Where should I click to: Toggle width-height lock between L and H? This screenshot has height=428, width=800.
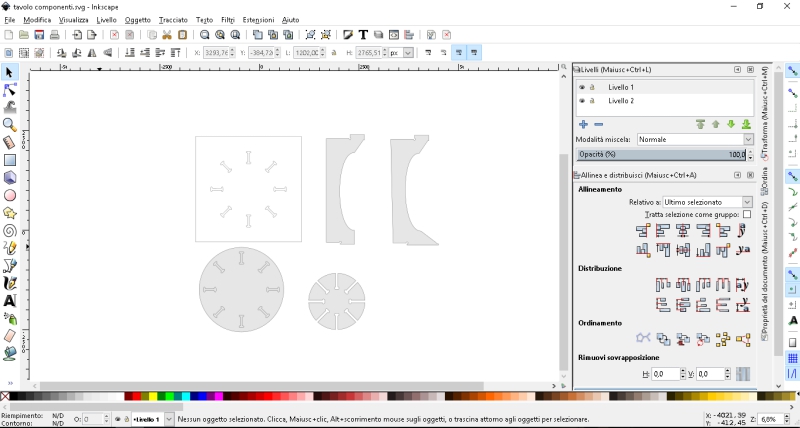[334, 53]
